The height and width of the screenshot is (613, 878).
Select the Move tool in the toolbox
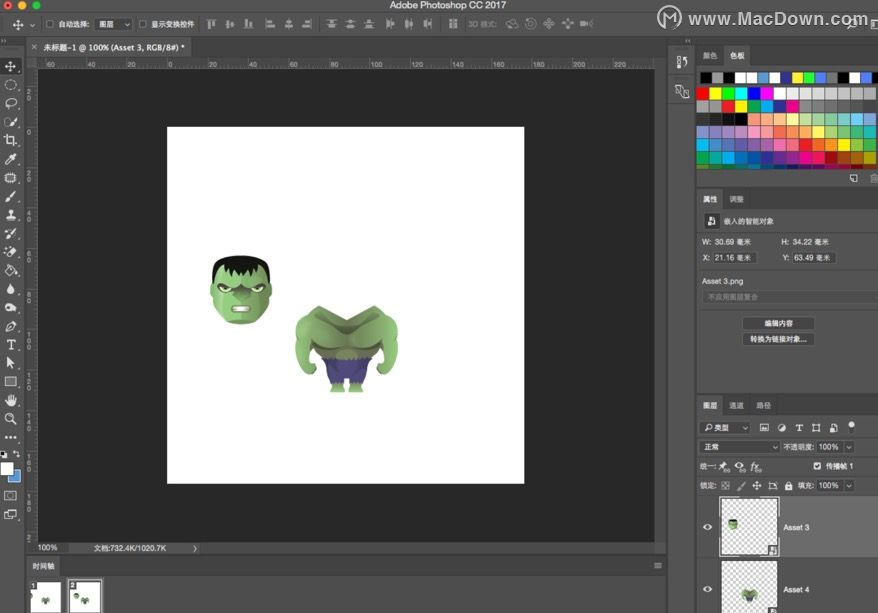(11, 67)
